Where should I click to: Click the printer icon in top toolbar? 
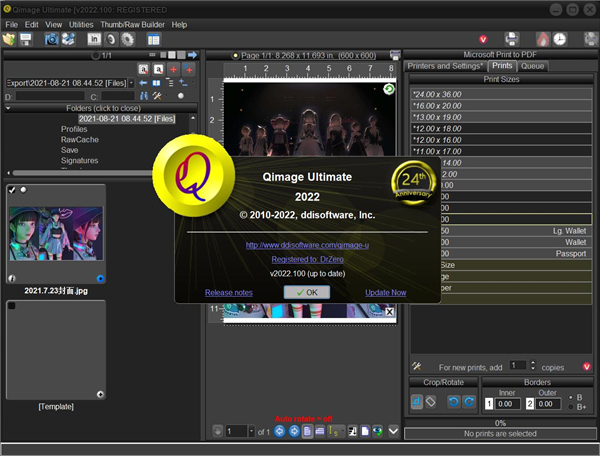[511, 39]
